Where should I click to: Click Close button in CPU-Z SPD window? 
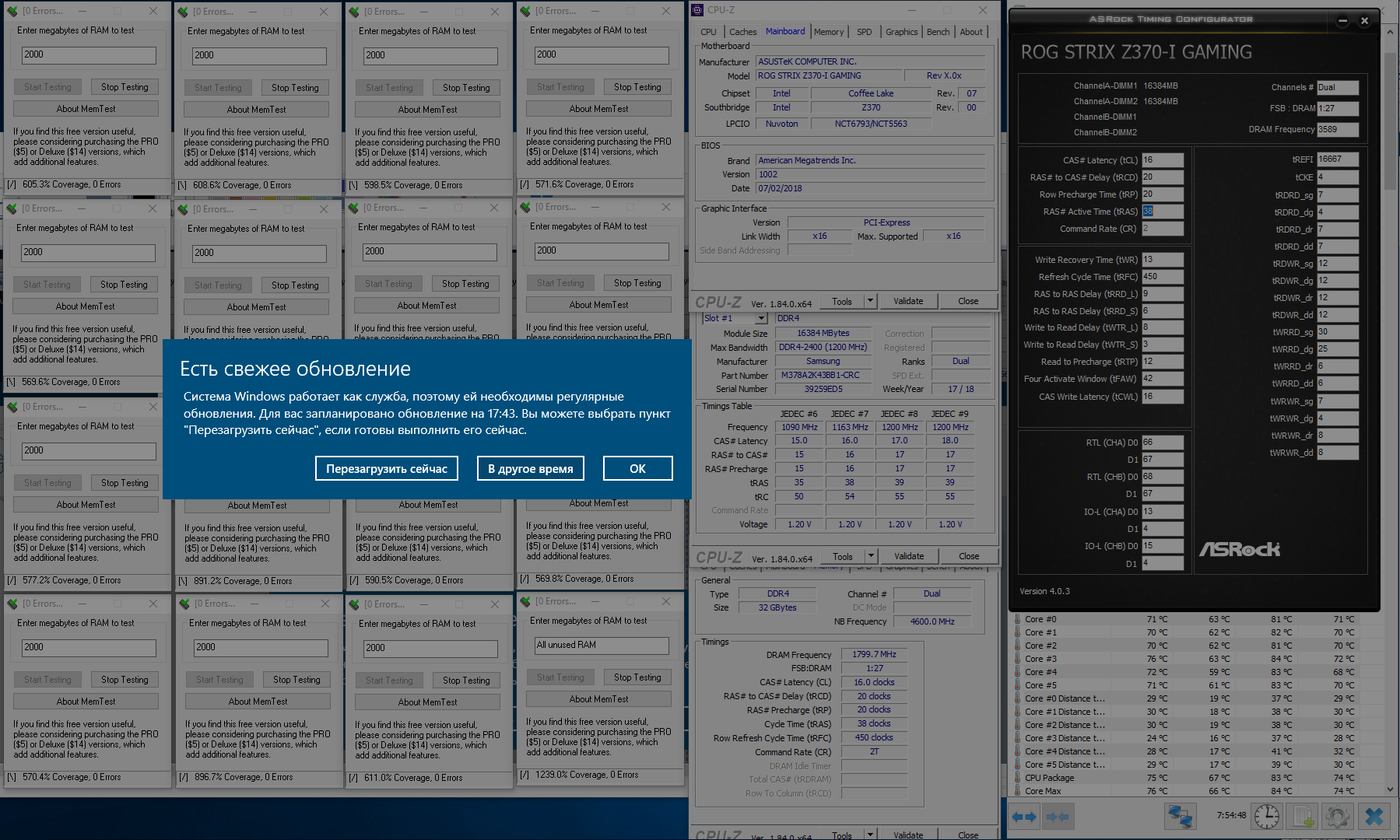(969, 556)
